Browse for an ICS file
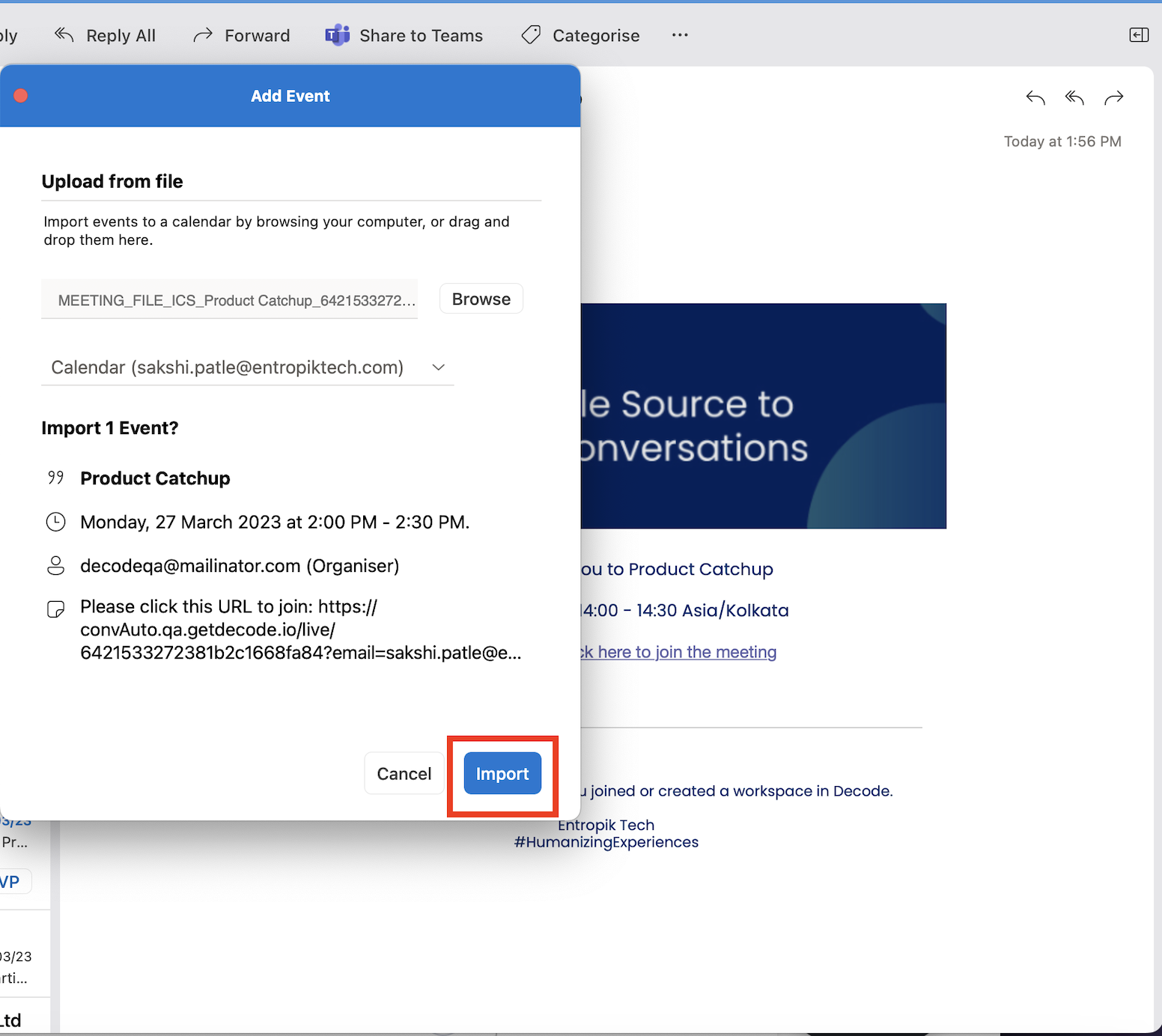This screenshot has height=1036, width=1162. click(x=481, y=299)
